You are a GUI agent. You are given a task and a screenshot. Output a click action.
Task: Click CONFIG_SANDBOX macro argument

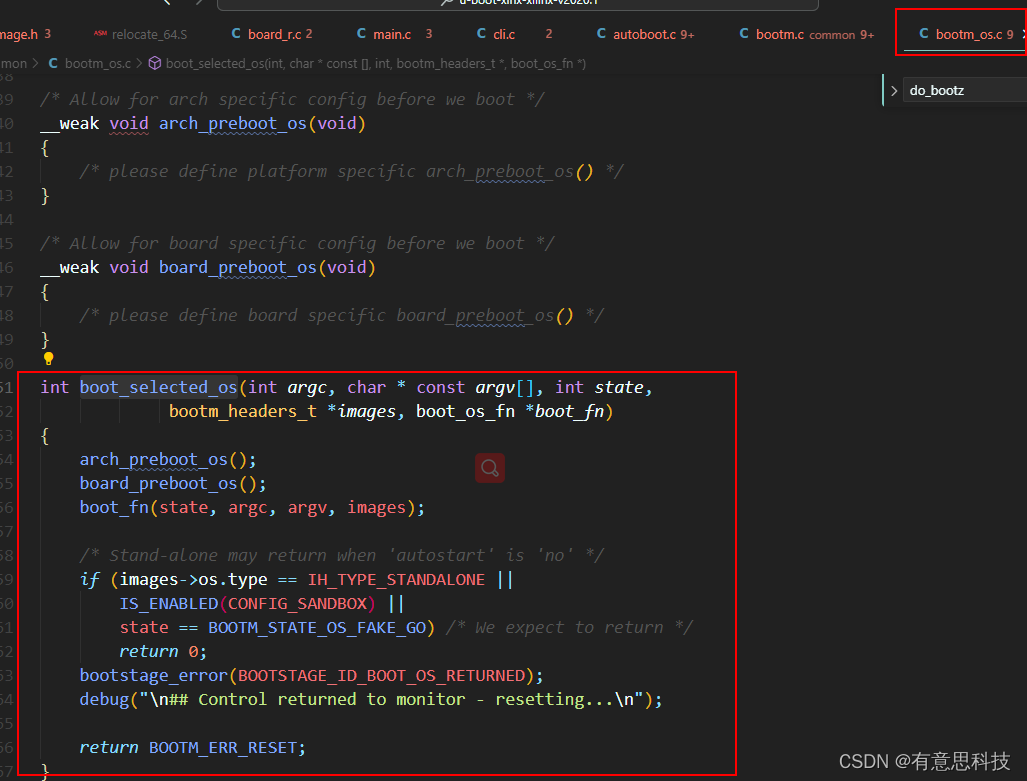pos(297,603)
